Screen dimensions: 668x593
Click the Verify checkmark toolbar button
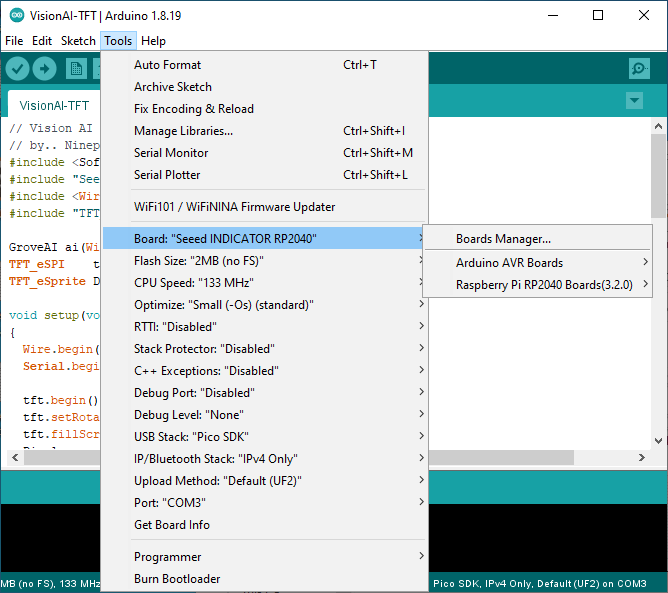pos(17,69)
